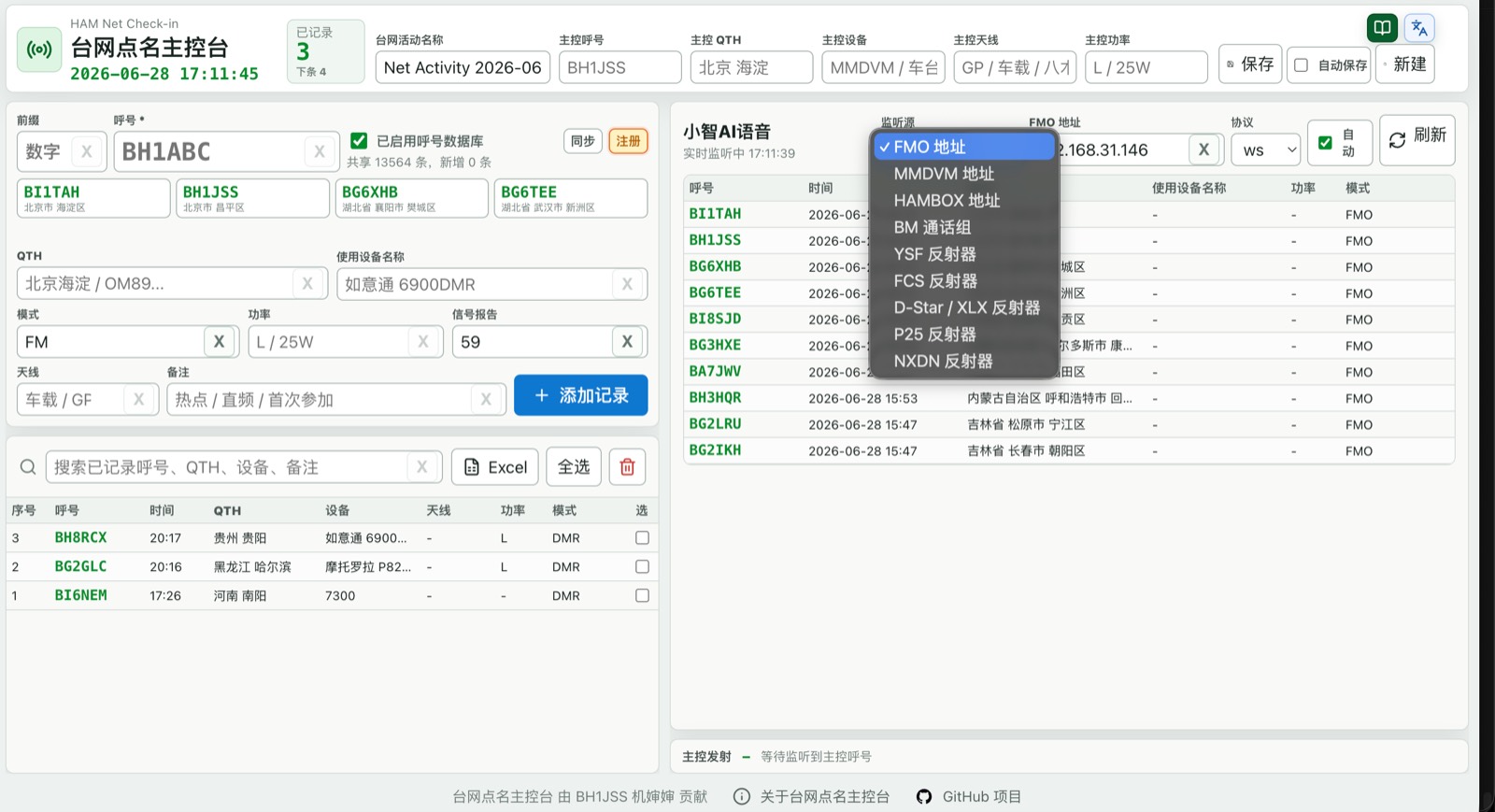Toggle 已启用呼号数据库 checkbox

(x=359, y=141)
